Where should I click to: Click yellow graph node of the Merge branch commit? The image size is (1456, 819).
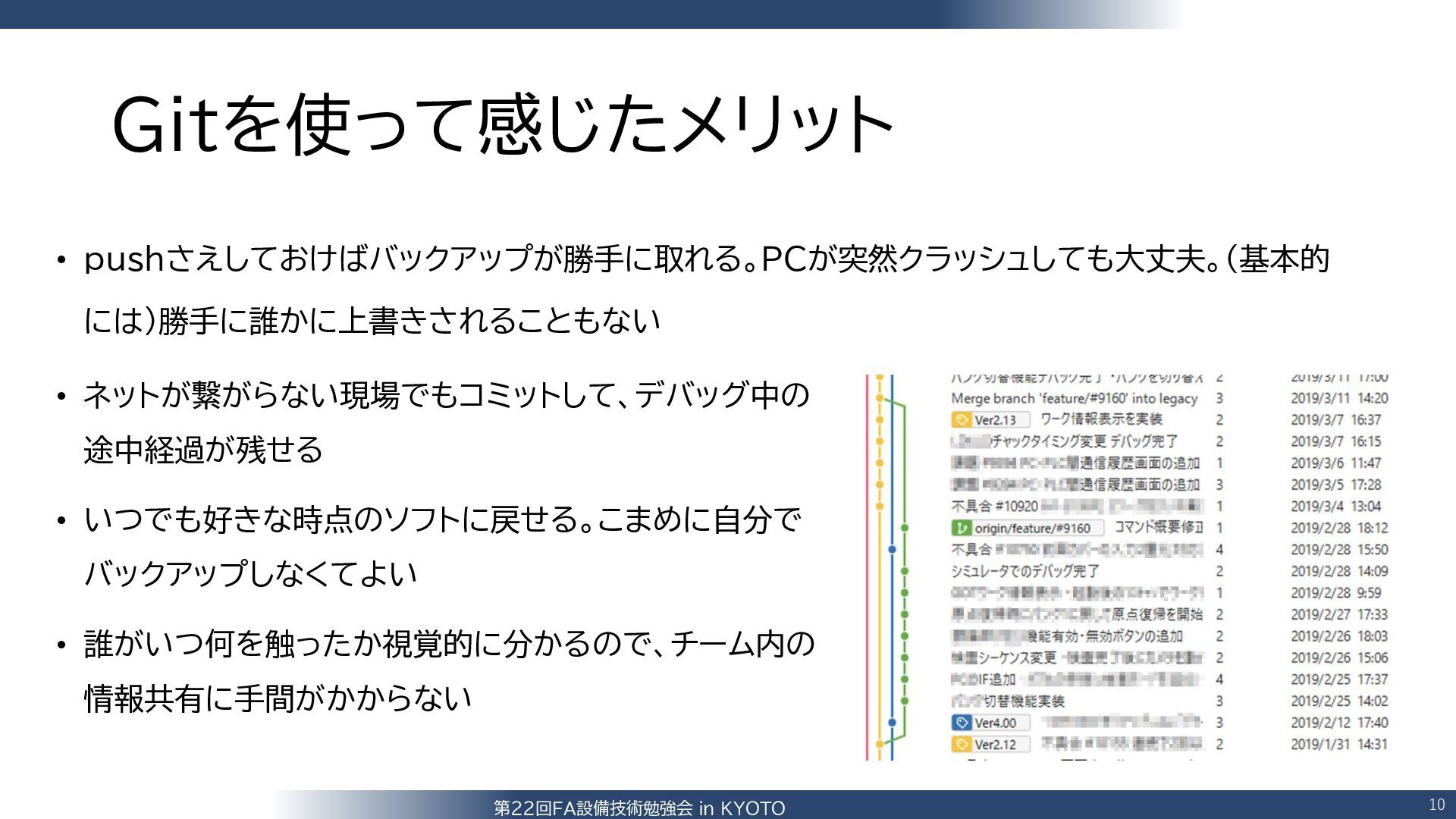point(880,398)
